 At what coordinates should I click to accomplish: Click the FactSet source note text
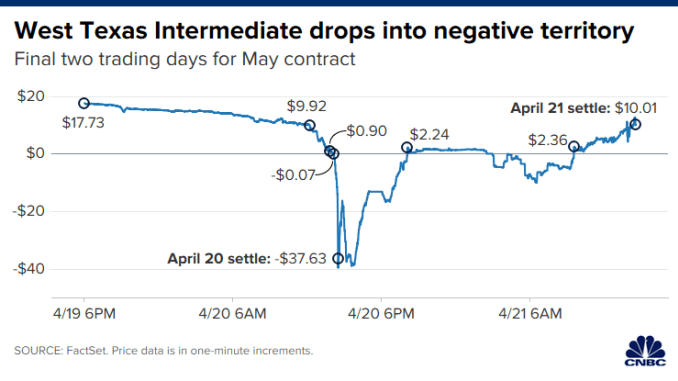(x=163, y=350)
